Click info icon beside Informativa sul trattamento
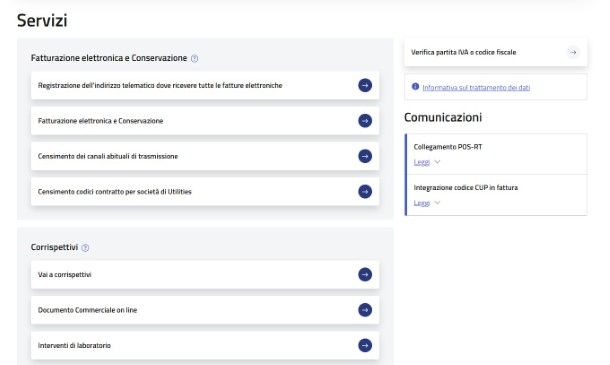 415,86
